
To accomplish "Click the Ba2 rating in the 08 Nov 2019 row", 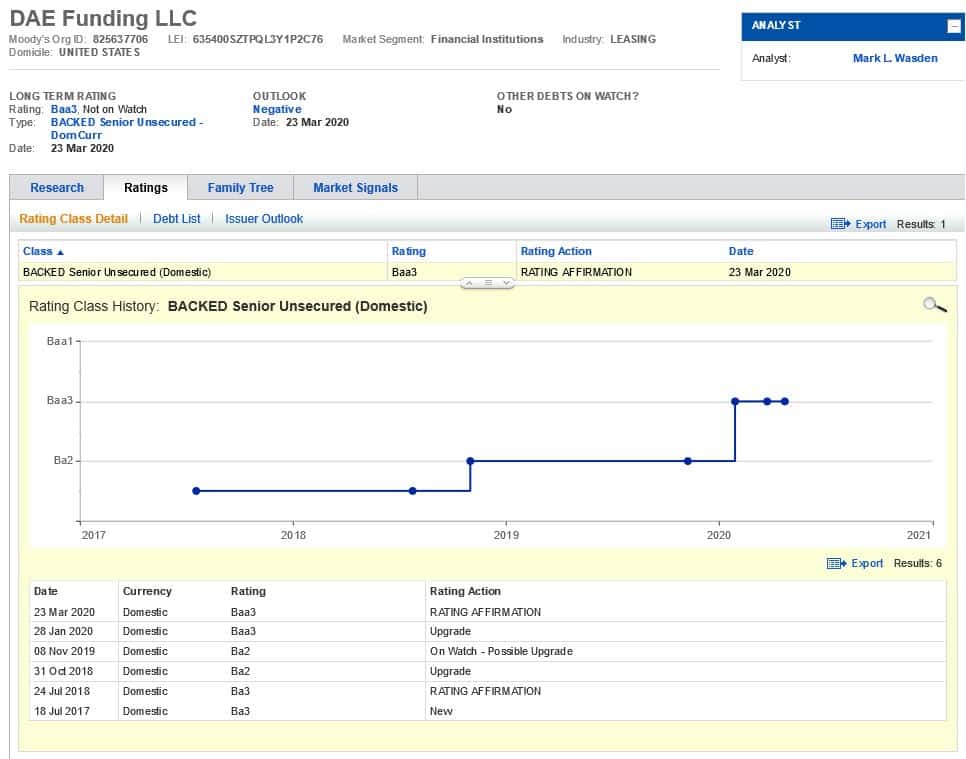I will [x=240, y=651].
